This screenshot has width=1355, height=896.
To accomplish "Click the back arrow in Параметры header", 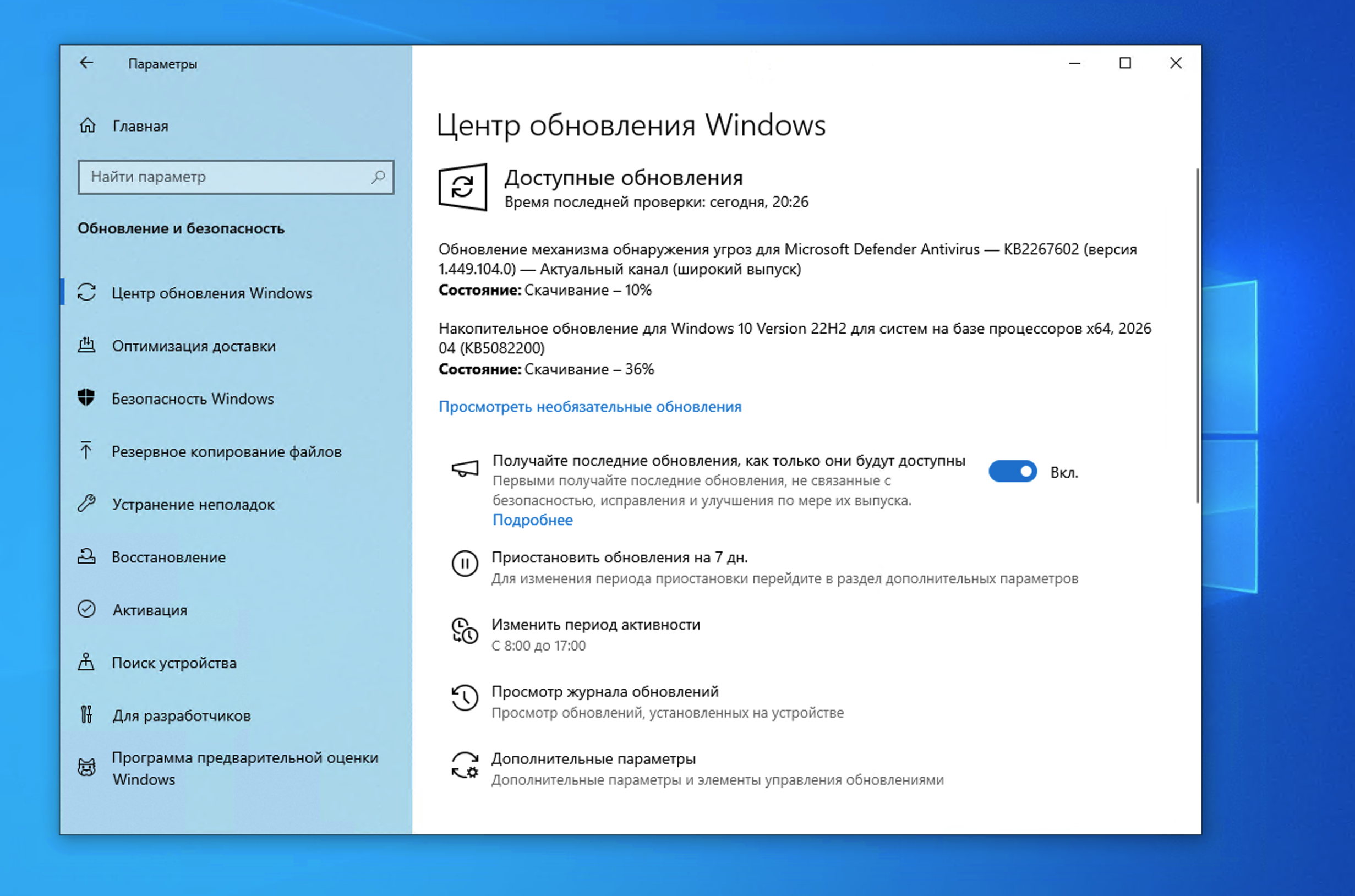I will [86, 63].
